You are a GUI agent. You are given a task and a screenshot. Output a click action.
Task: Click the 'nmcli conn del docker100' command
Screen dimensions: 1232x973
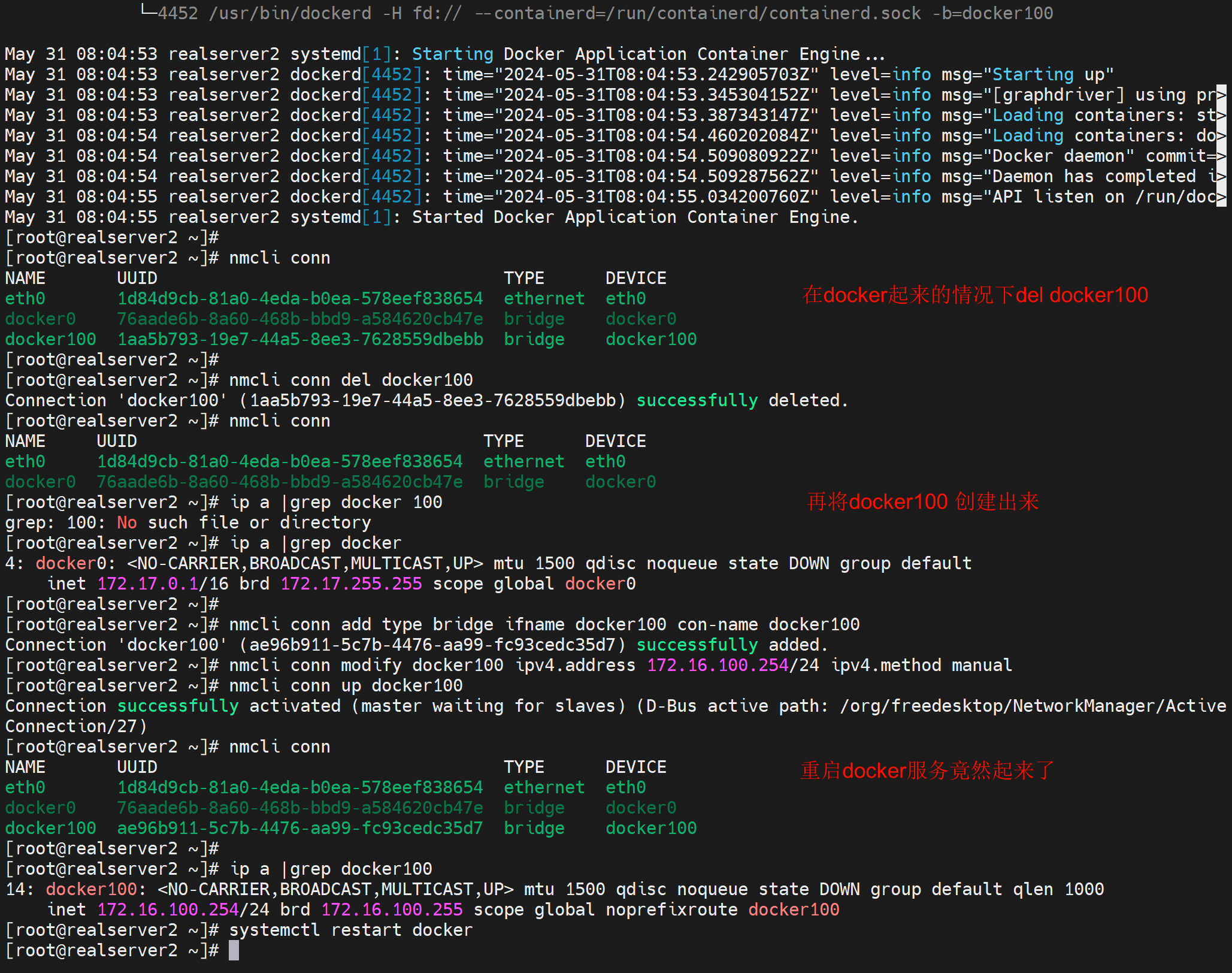[x=351, y=380]
